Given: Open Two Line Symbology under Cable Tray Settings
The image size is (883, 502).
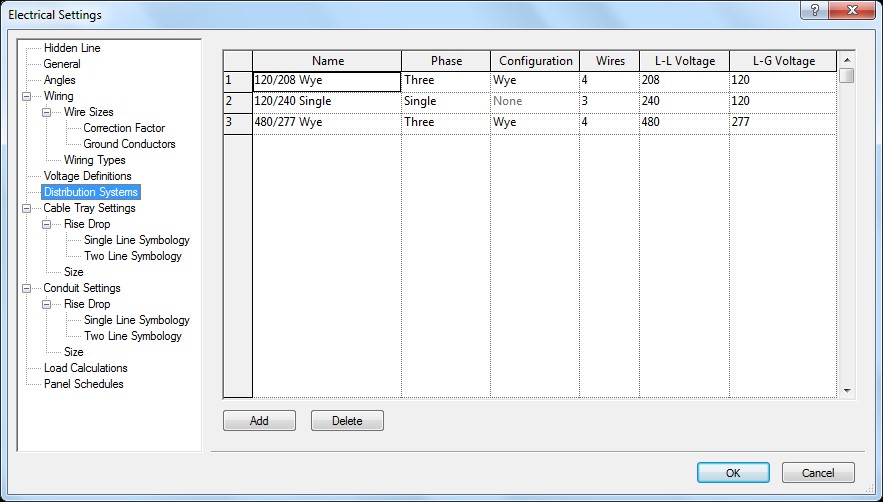Looking at the screenshot, I should (133, 256).
